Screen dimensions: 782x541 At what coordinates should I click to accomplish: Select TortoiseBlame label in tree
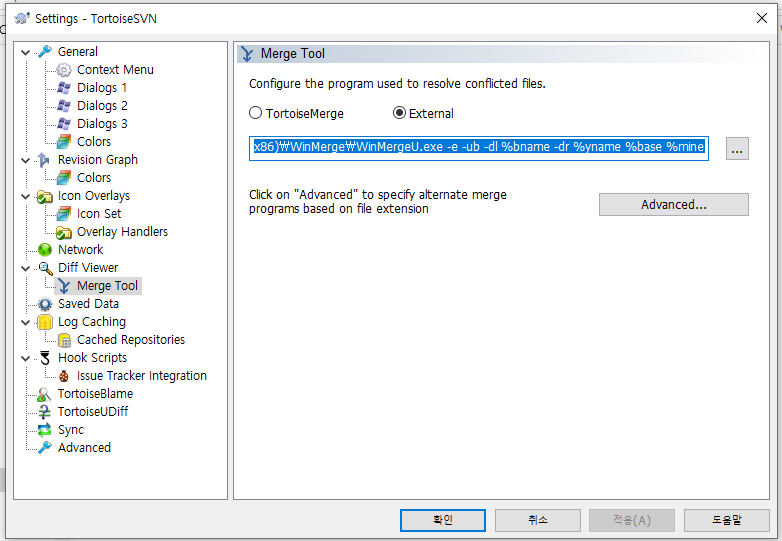[x=95, y=394]
